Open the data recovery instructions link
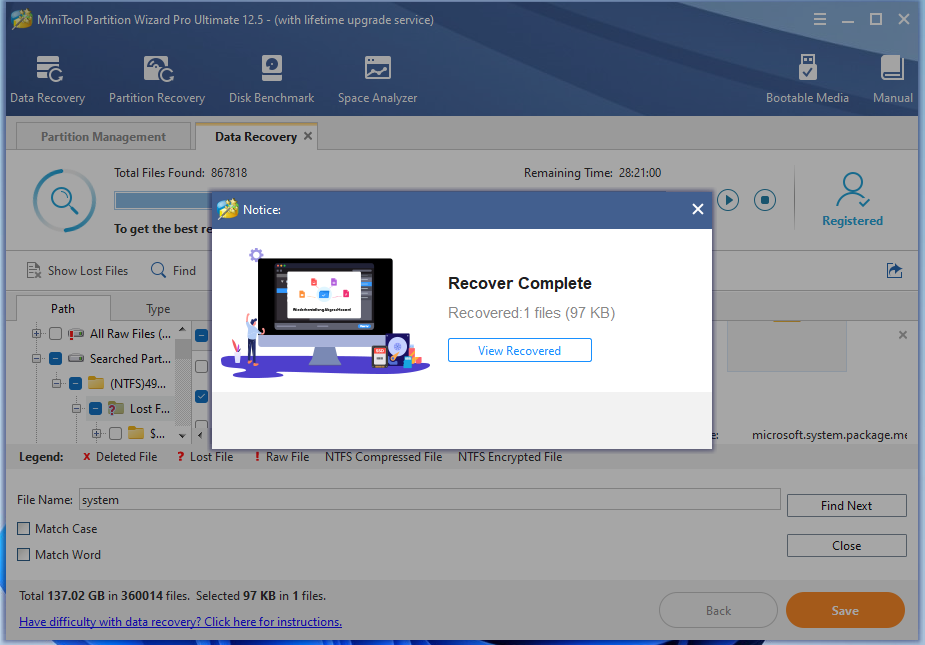This screenshot has width=925, height=645. [181, 621]
